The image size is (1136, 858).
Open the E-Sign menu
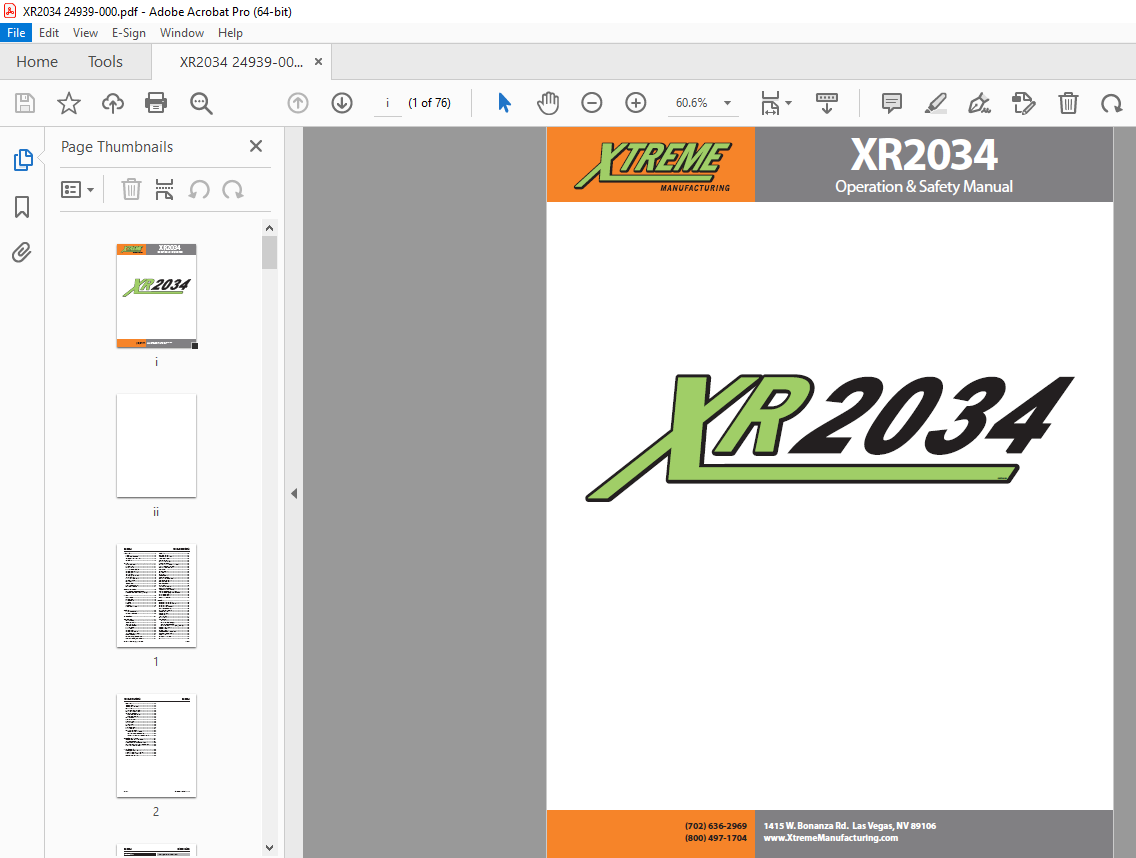128,33
